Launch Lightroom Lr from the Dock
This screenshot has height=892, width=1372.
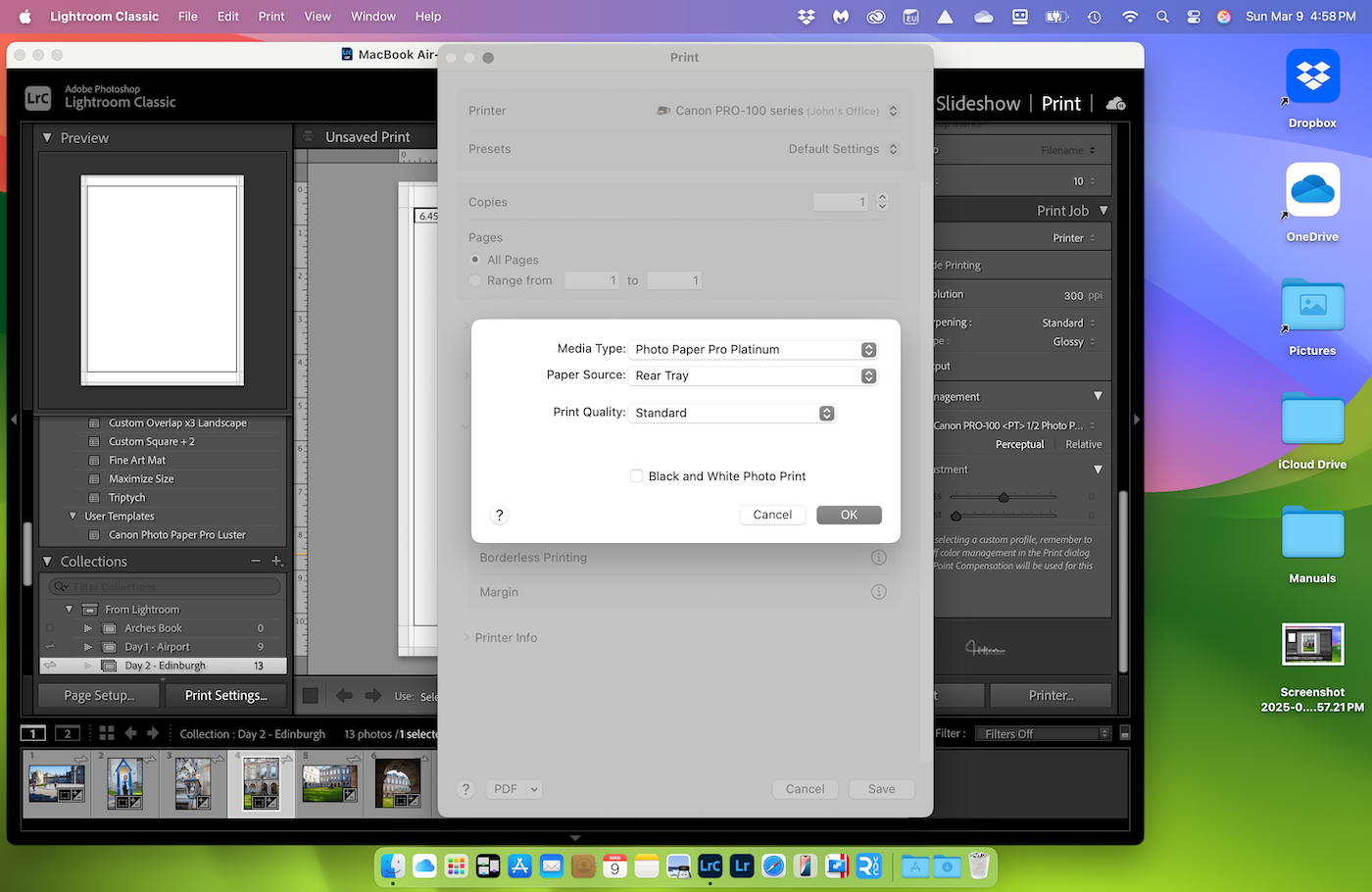tap(742, 866)
